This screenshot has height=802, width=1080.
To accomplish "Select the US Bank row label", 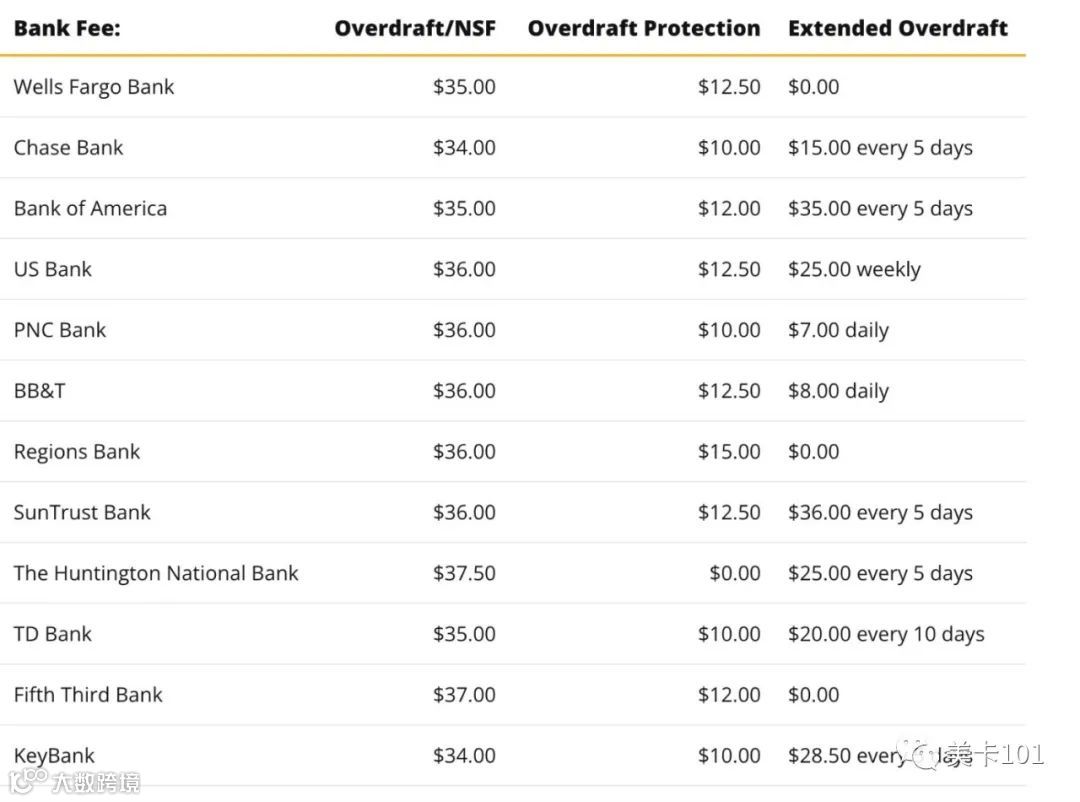I will (53, 270).
